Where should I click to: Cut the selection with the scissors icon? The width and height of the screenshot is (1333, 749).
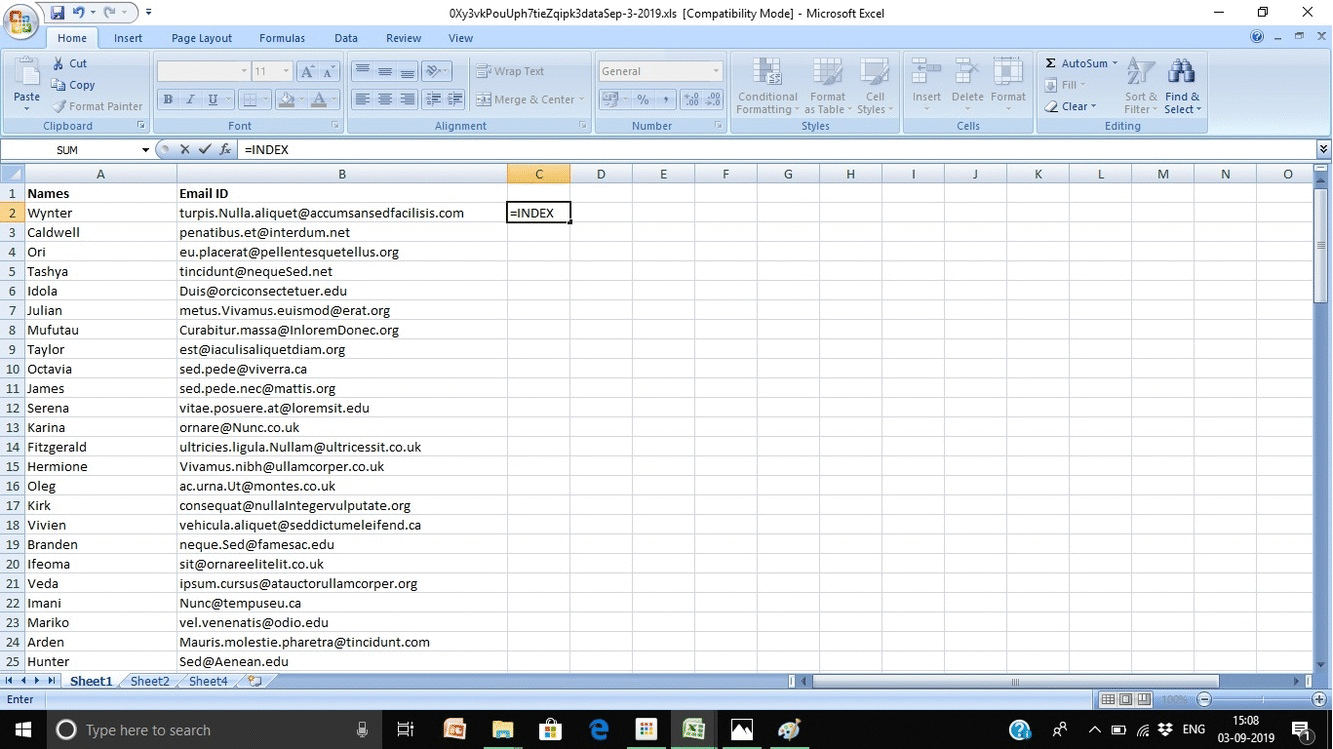click(x=69, y=63)
